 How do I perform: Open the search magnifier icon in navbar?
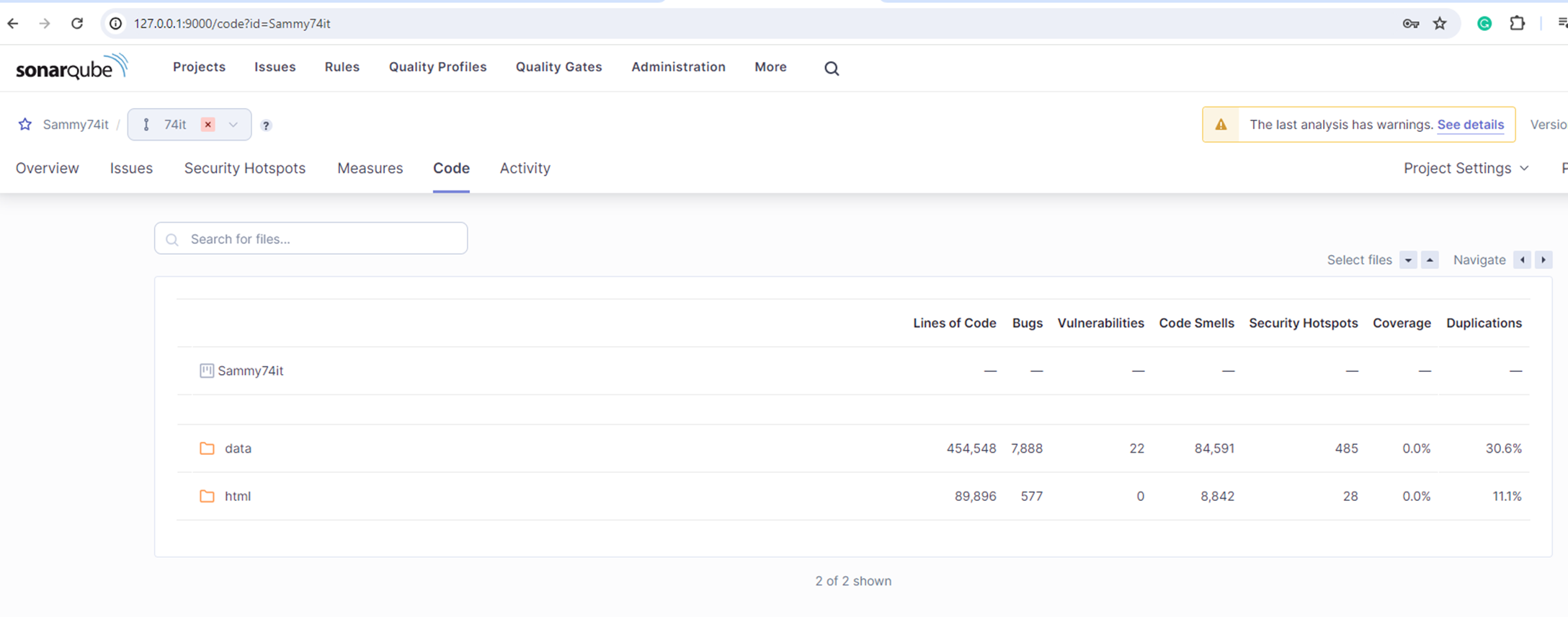tap(832, 68)
